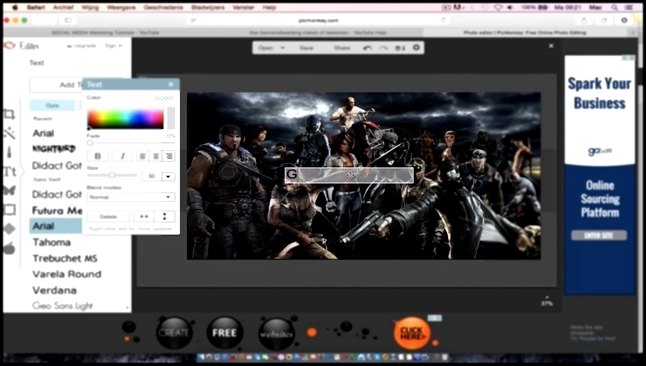The image size is (646, 366).
Task: Toggle bold formatting in the Text panel
Action: [98, 156]
